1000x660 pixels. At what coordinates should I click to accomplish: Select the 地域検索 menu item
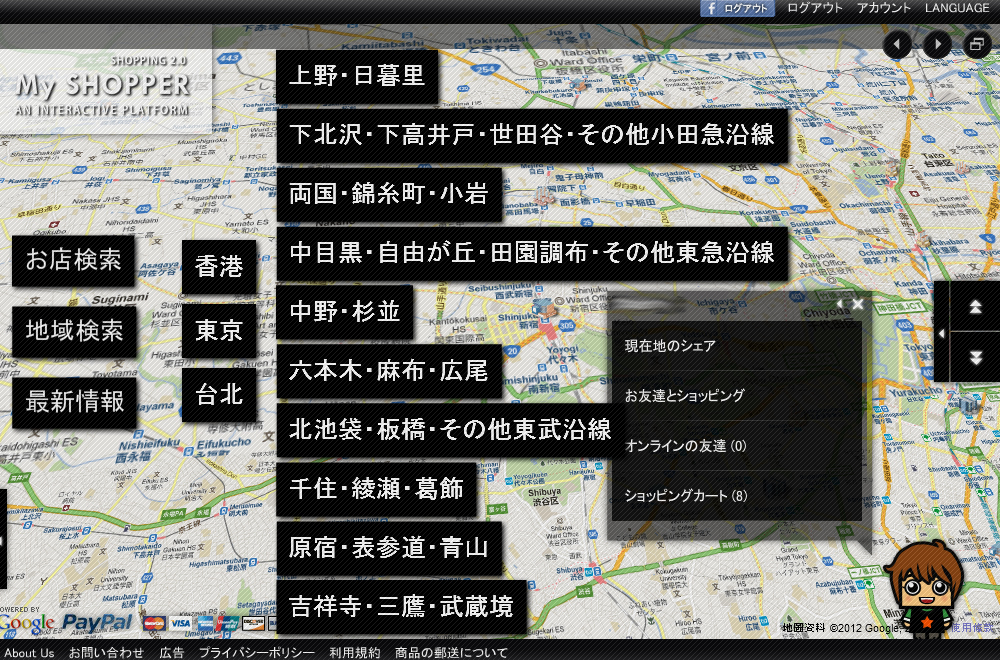tap(75, 330)
